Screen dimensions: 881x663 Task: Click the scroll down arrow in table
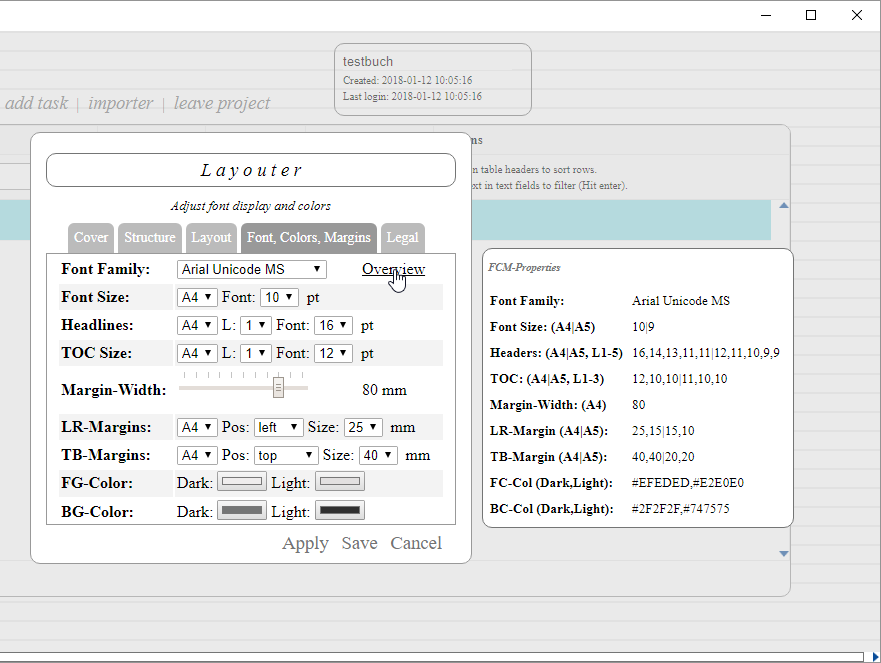784,553
